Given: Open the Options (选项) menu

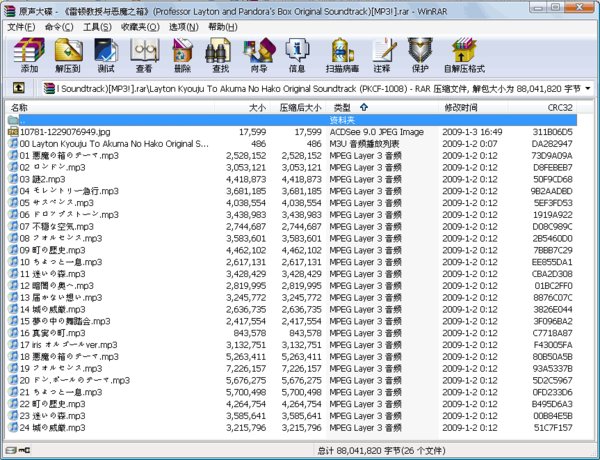Looking at the screenshot, I should click(184, 27).
